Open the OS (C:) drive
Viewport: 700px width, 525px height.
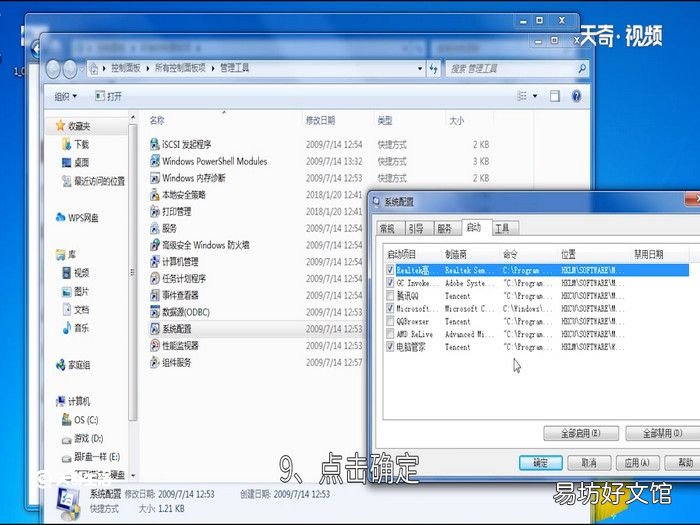[x=80, y=420]
